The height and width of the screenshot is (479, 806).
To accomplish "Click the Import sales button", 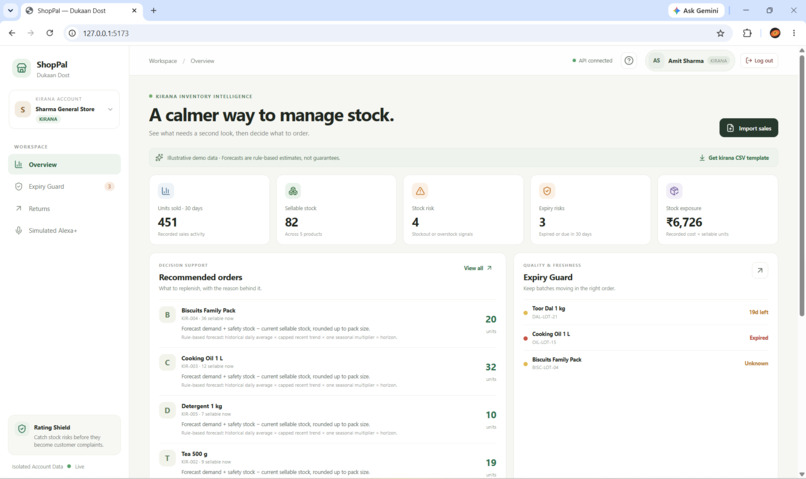I will (x=748, y=128).
